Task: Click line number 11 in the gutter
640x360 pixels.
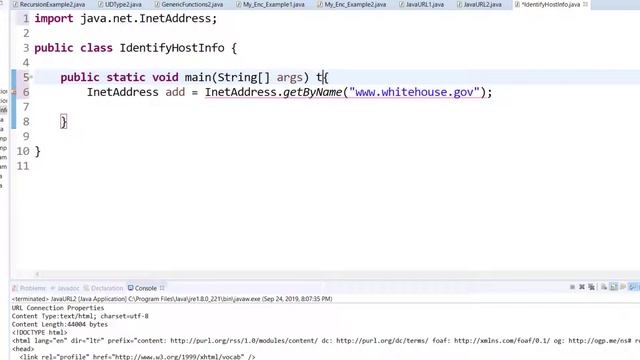Action: (x=23, y=166)
